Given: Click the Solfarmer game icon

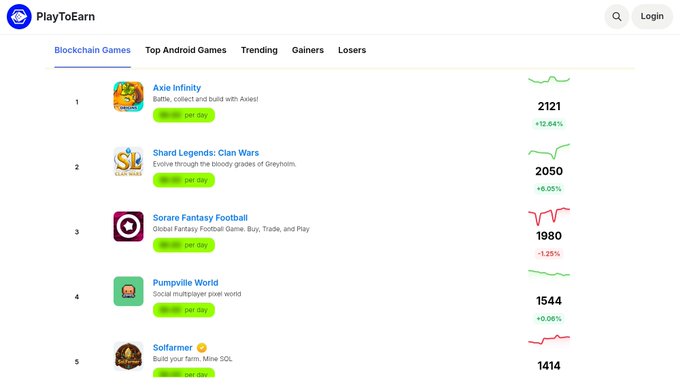Looking at the screenshot, I should click(x=128, y=356).
